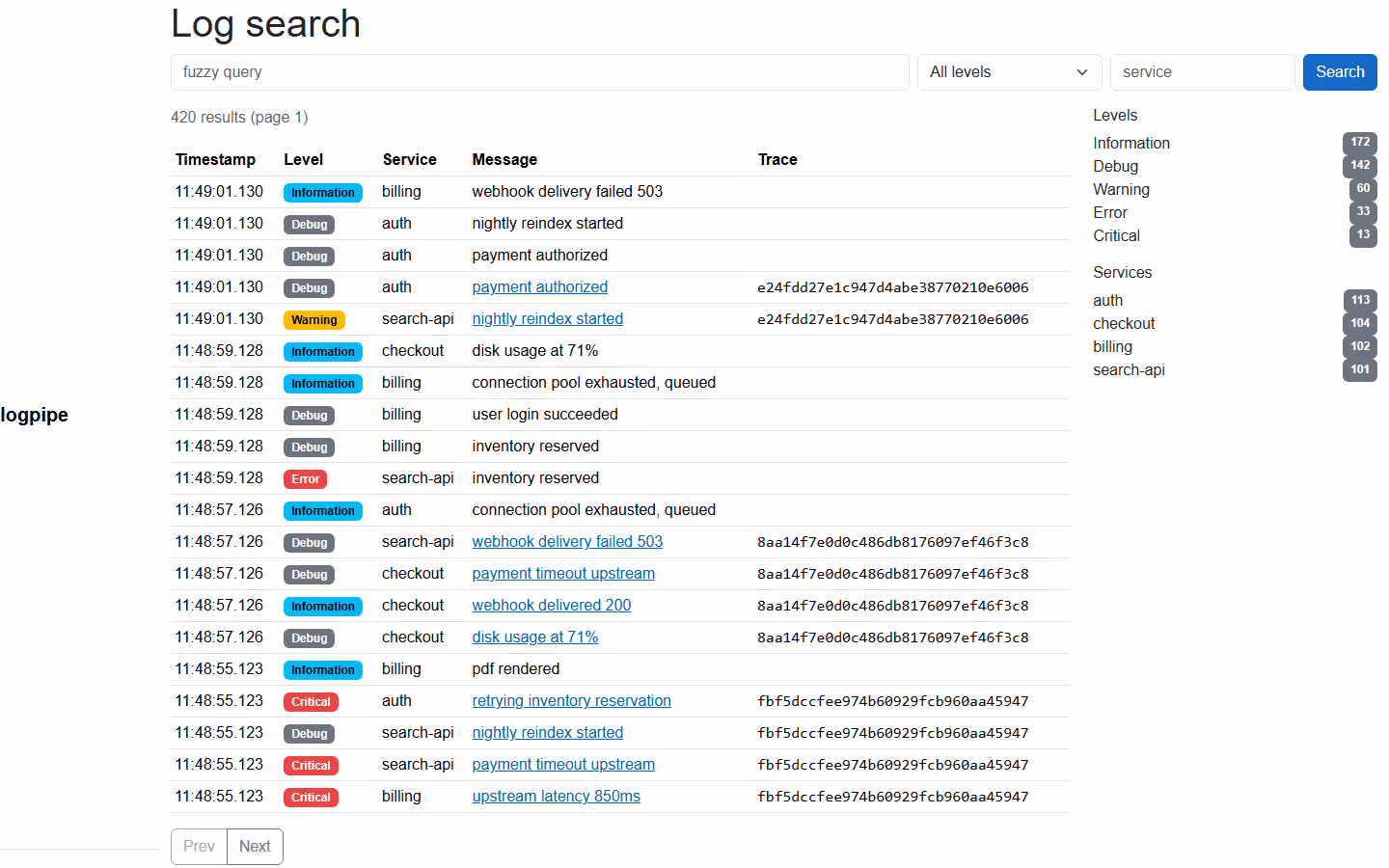
Task: Open the retrying inventory reservation link
Action: tap(571, 701)
